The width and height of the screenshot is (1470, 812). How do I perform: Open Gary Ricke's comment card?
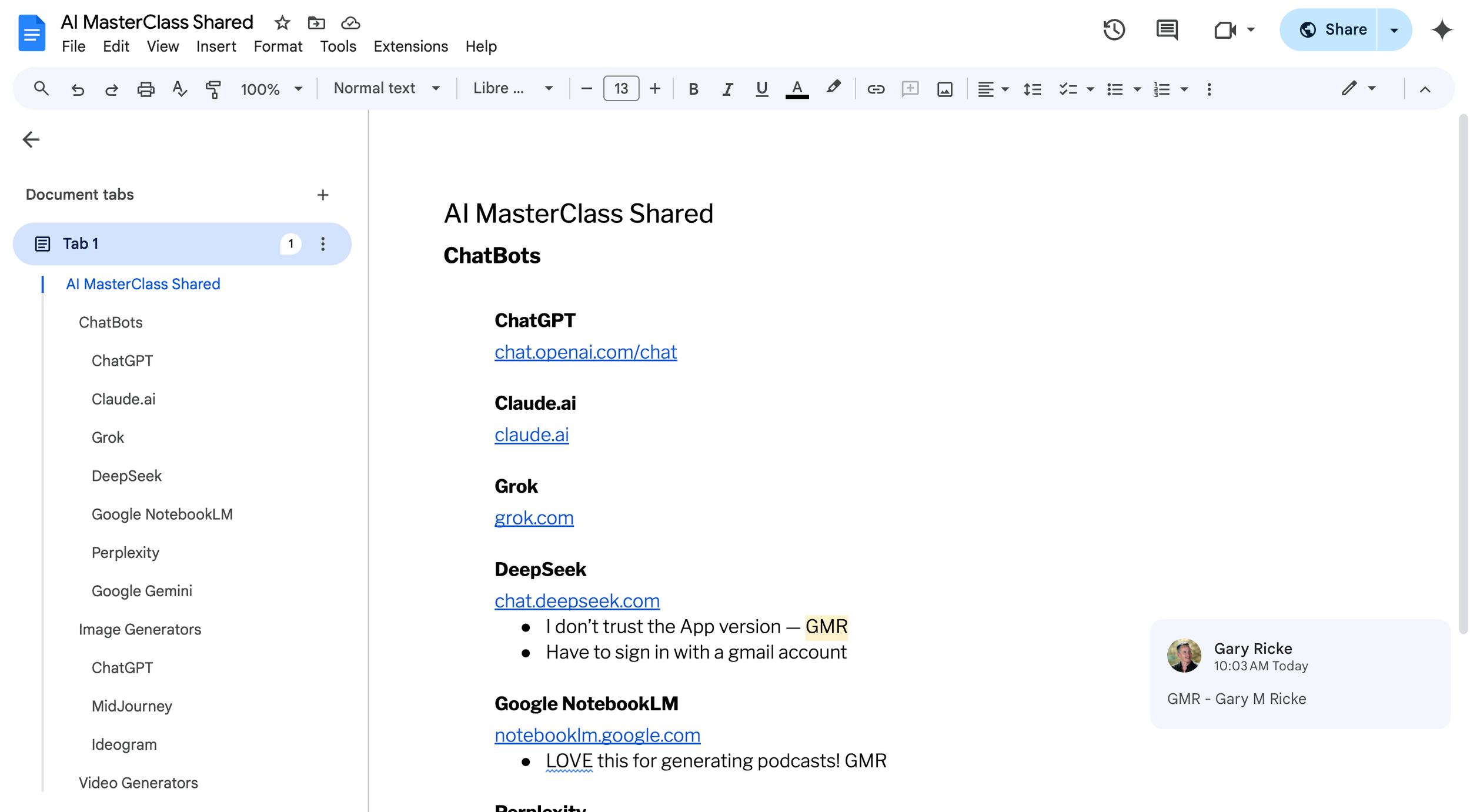[1300, 674]
